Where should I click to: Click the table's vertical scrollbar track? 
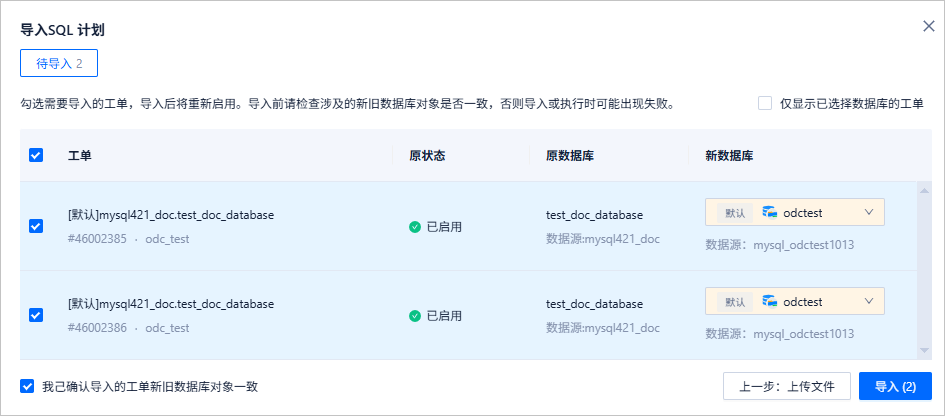pos(923,271)
